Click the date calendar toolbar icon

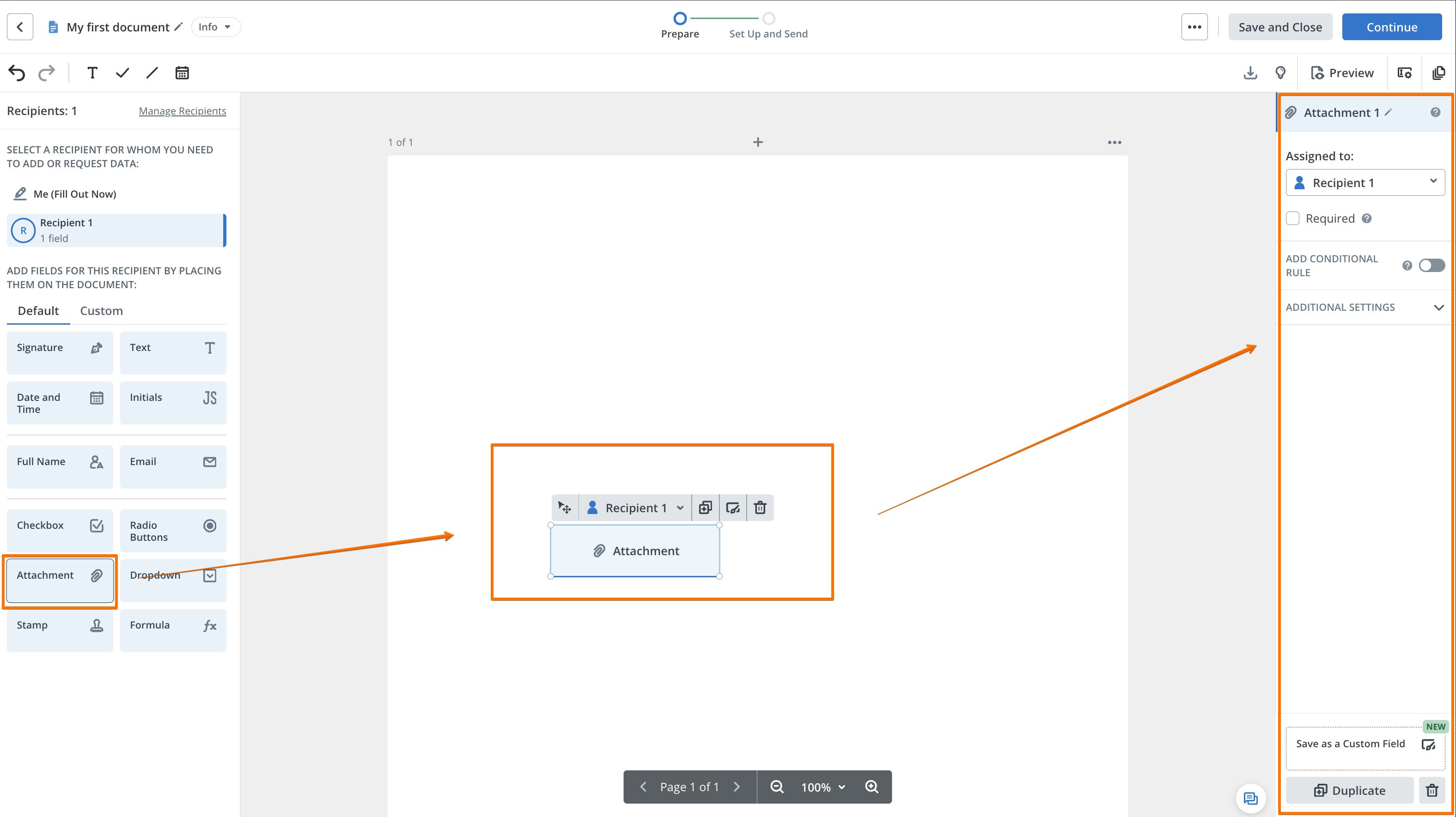182,73
